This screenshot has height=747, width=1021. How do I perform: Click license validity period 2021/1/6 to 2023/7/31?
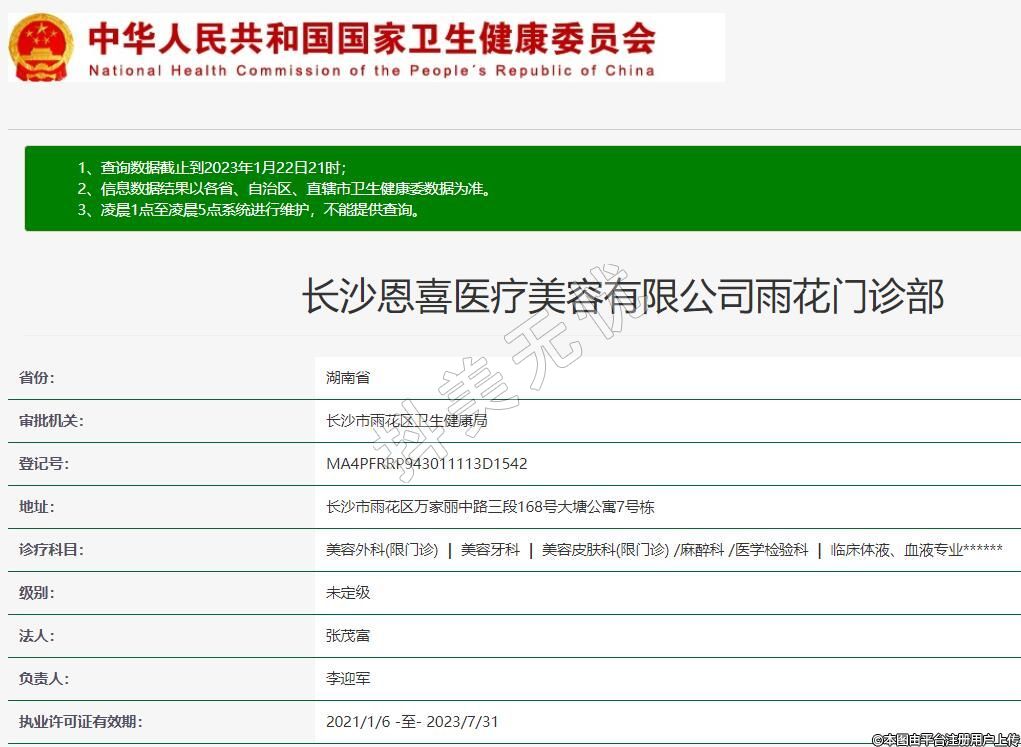[412, 721]
